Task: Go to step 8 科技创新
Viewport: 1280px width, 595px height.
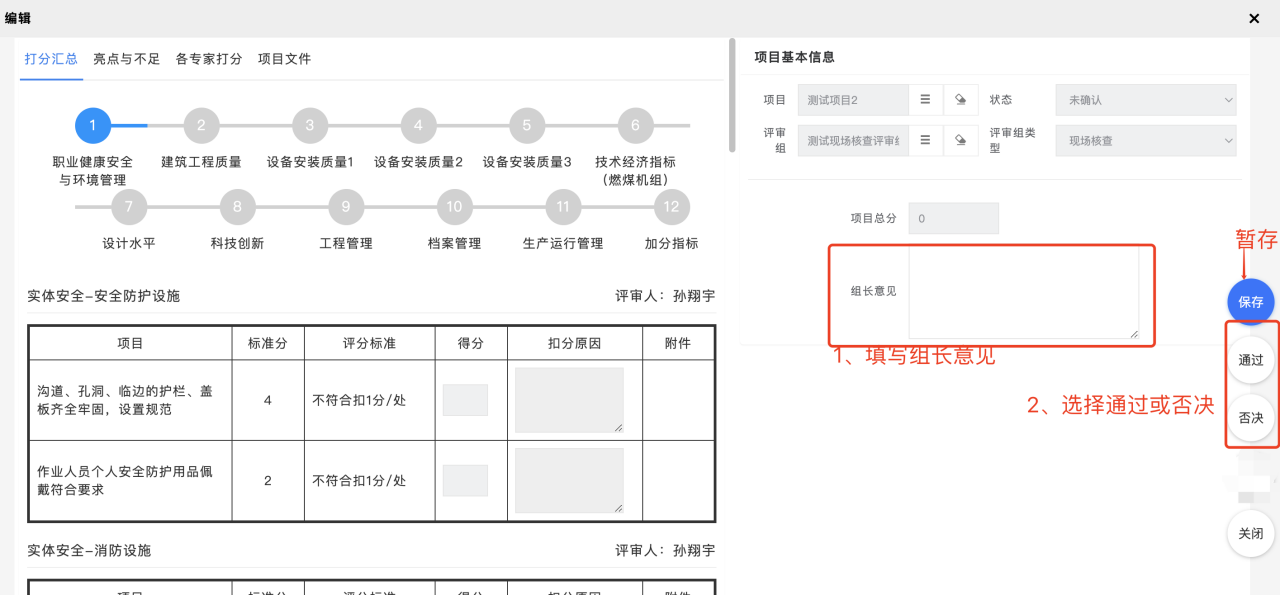Action: coord(237,207)
